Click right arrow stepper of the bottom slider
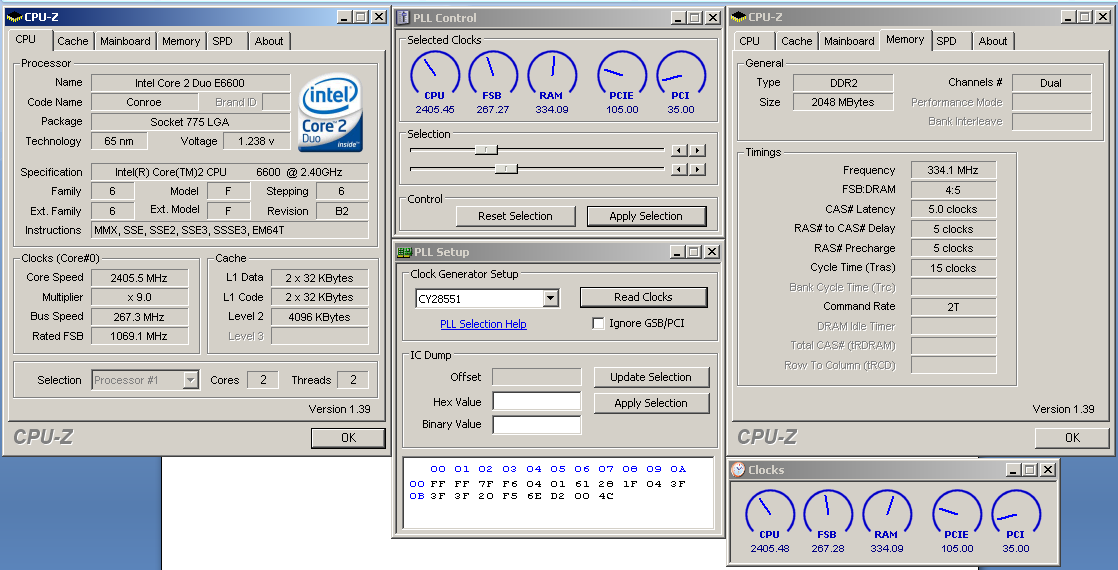1118x570 pixels. 698,169
